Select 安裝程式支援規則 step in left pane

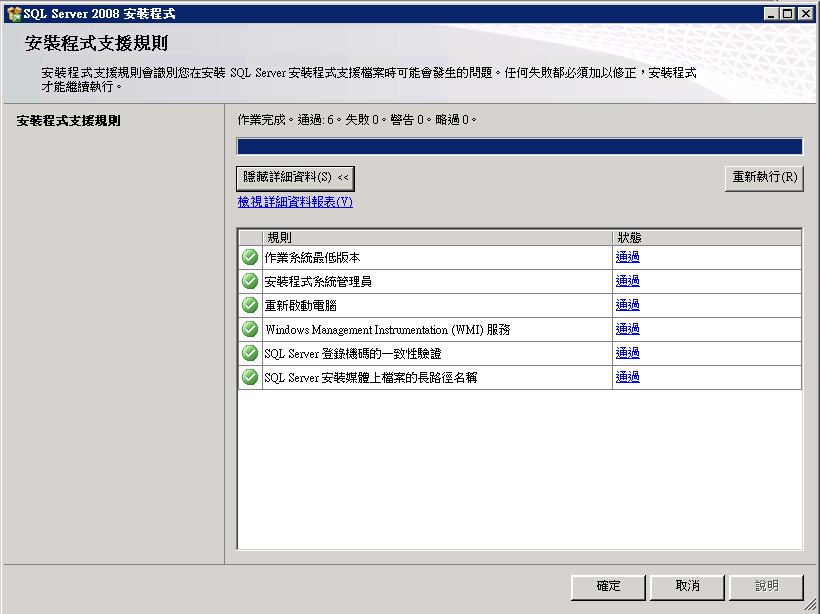click(x=69, y=121)
